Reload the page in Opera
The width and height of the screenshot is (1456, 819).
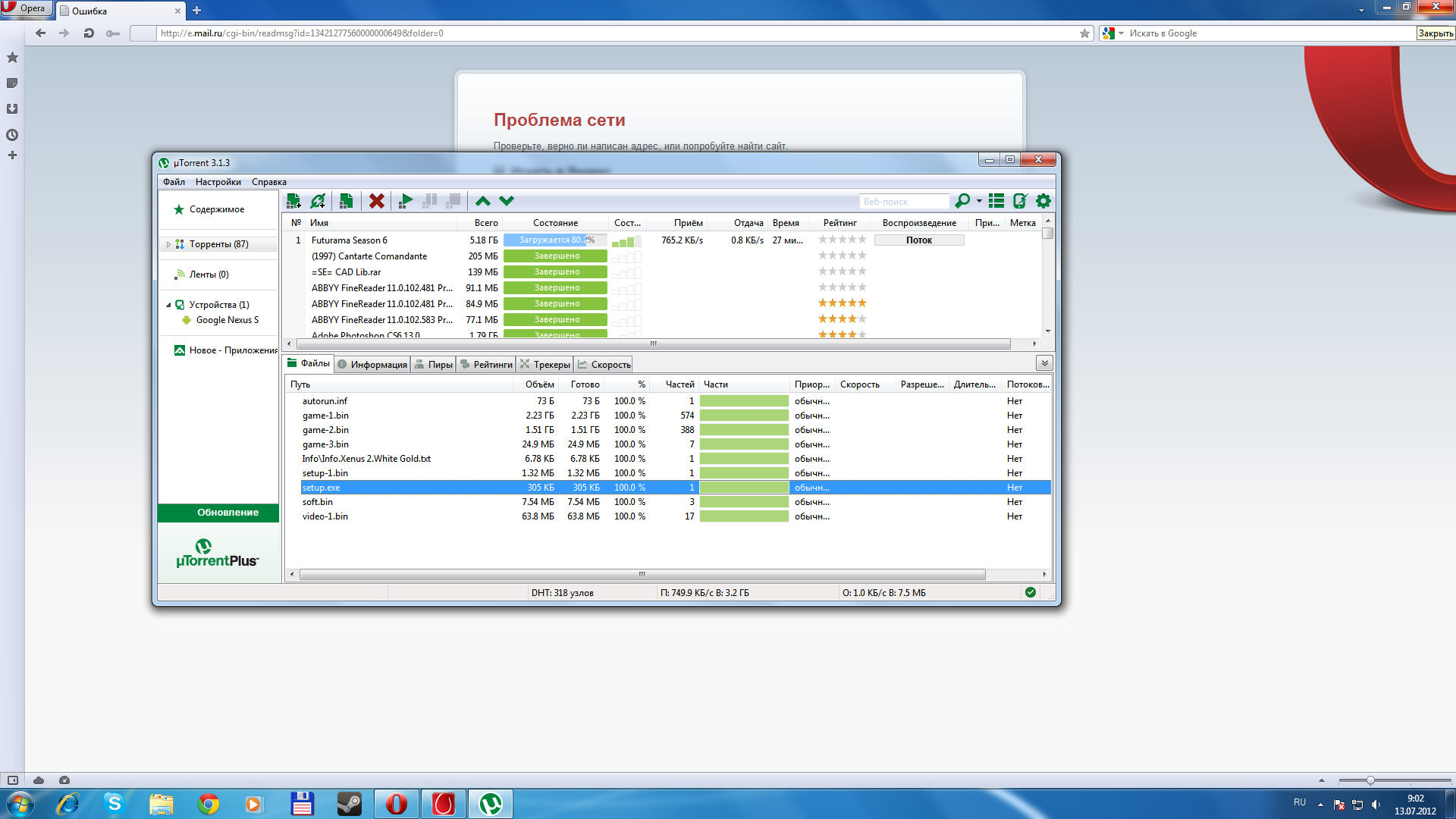pyautogui.click(x=89, y=33)
